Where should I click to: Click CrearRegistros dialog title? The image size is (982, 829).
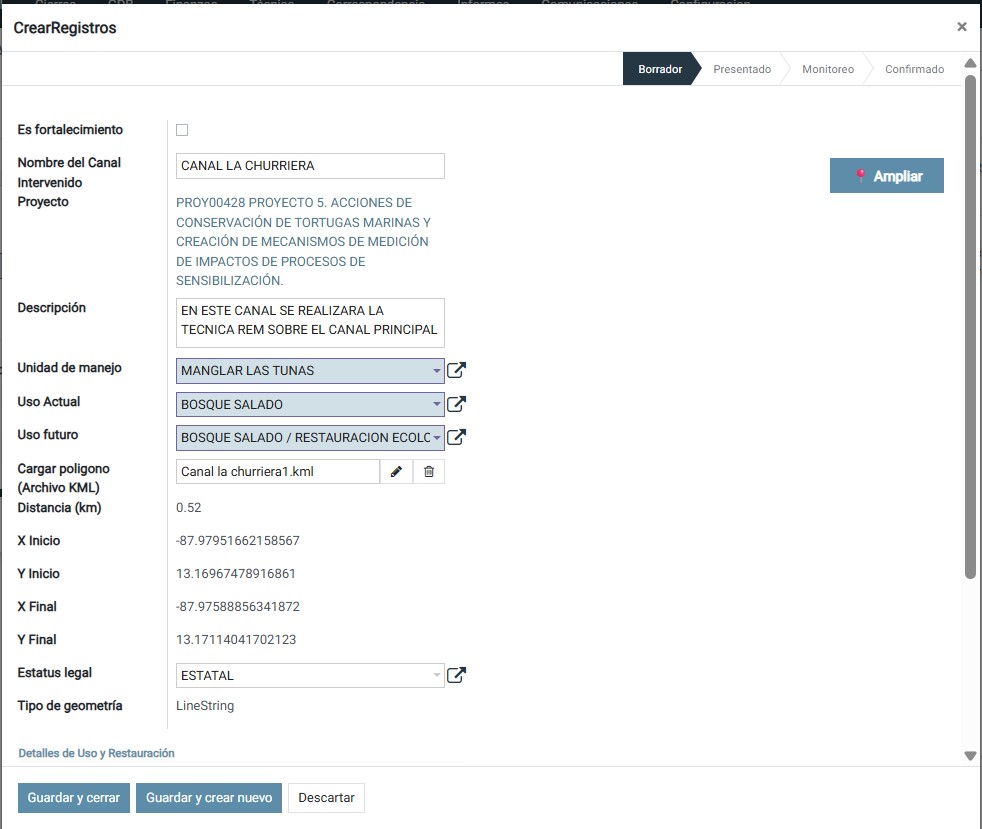coord(65,28)
